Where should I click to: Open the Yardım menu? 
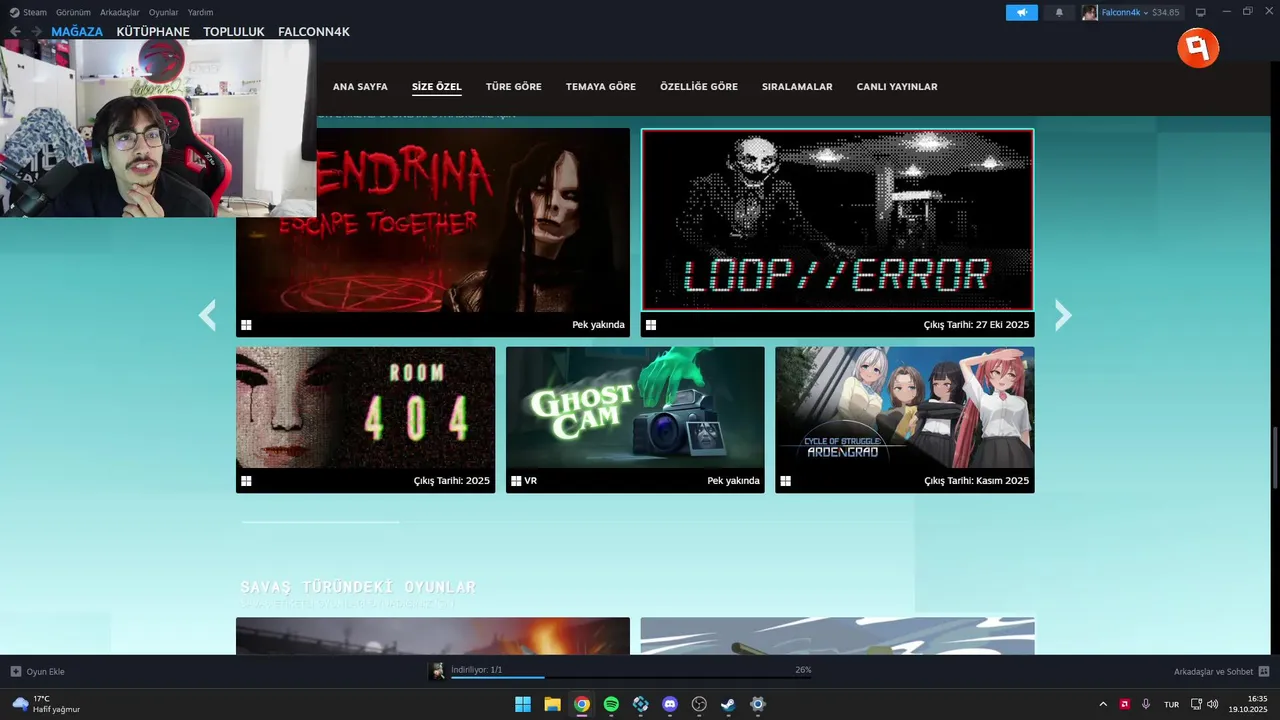(200, 12)
